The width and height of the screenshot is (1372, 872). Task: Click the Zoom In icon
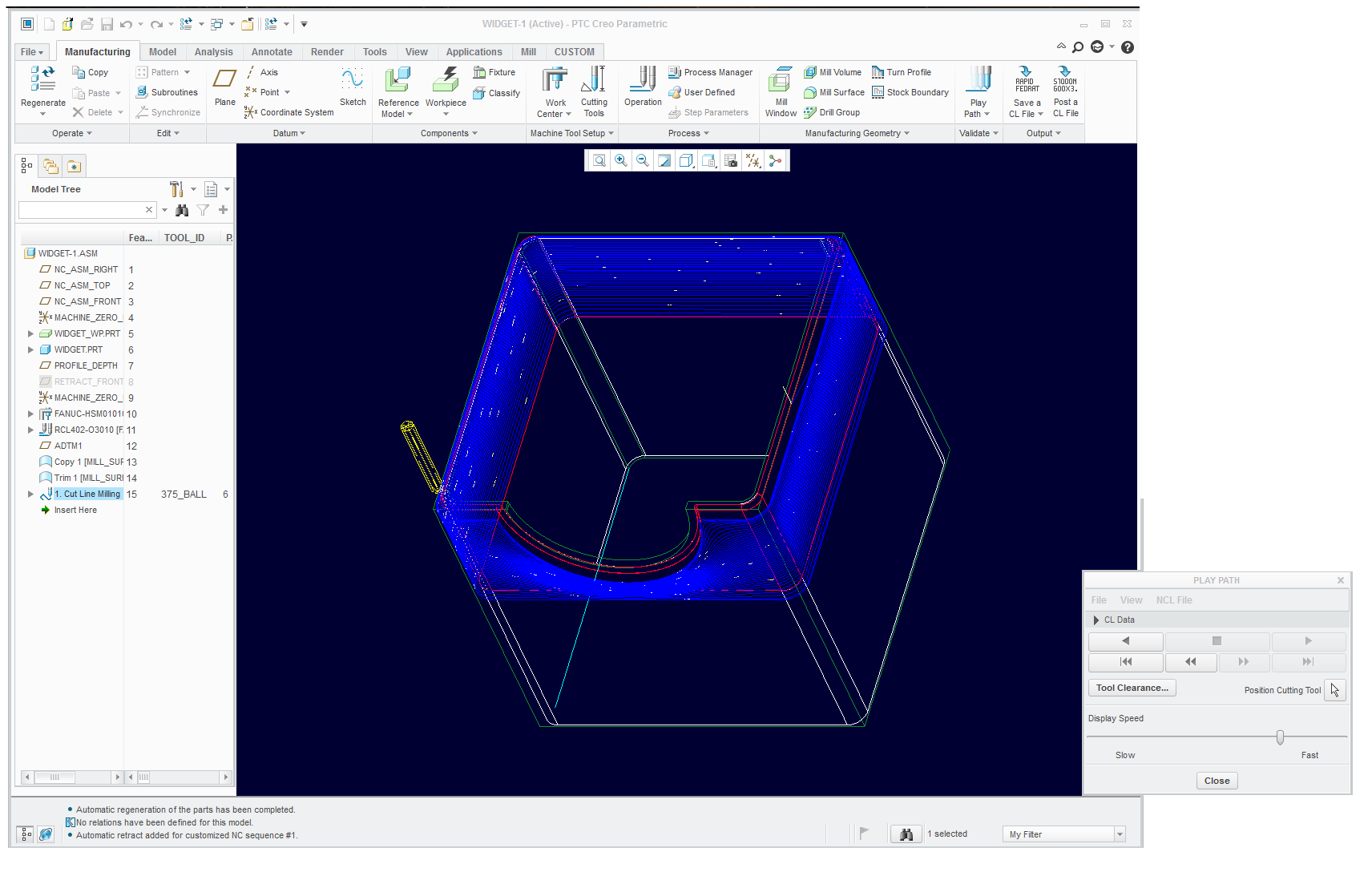(621, 161)
